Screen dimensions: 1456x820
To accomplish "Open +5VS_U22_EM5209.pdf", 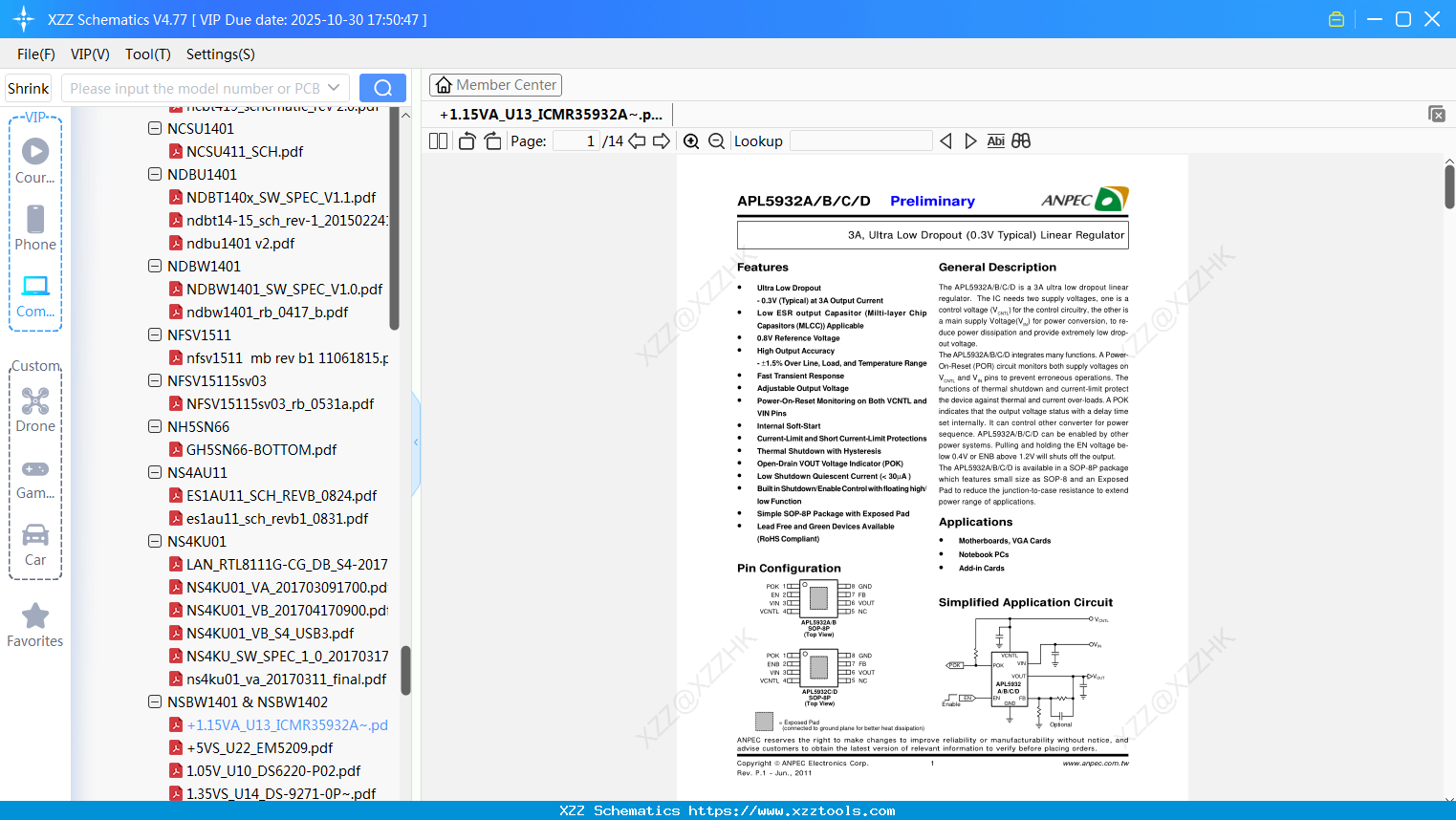I will point(259,747).
